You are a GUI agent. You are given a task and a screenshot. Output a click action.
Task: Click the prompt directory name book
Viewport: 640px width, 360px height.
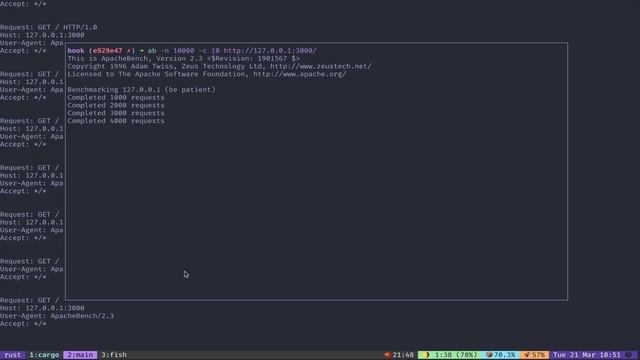click(76, 51)
